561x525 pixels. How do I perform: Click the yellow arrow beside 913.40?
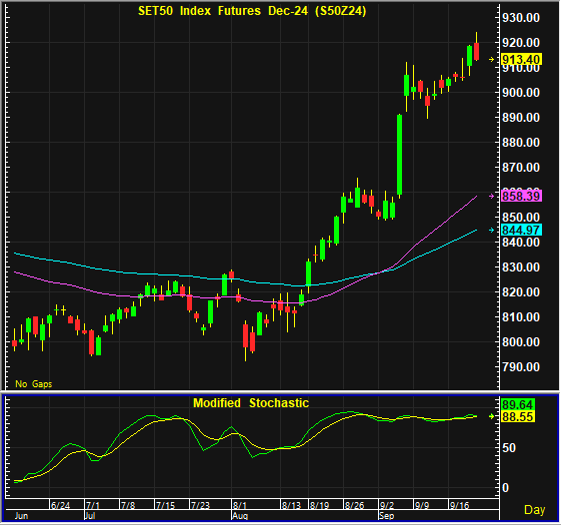492,59
